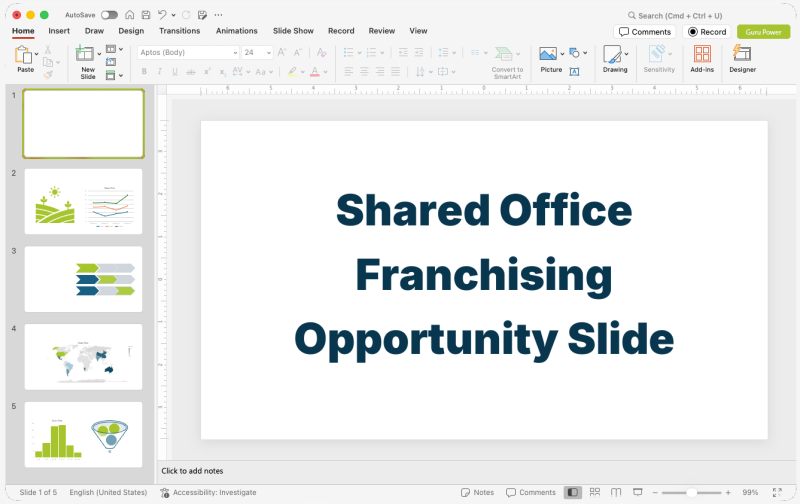Open the Review tab

[x=382, y=31]
